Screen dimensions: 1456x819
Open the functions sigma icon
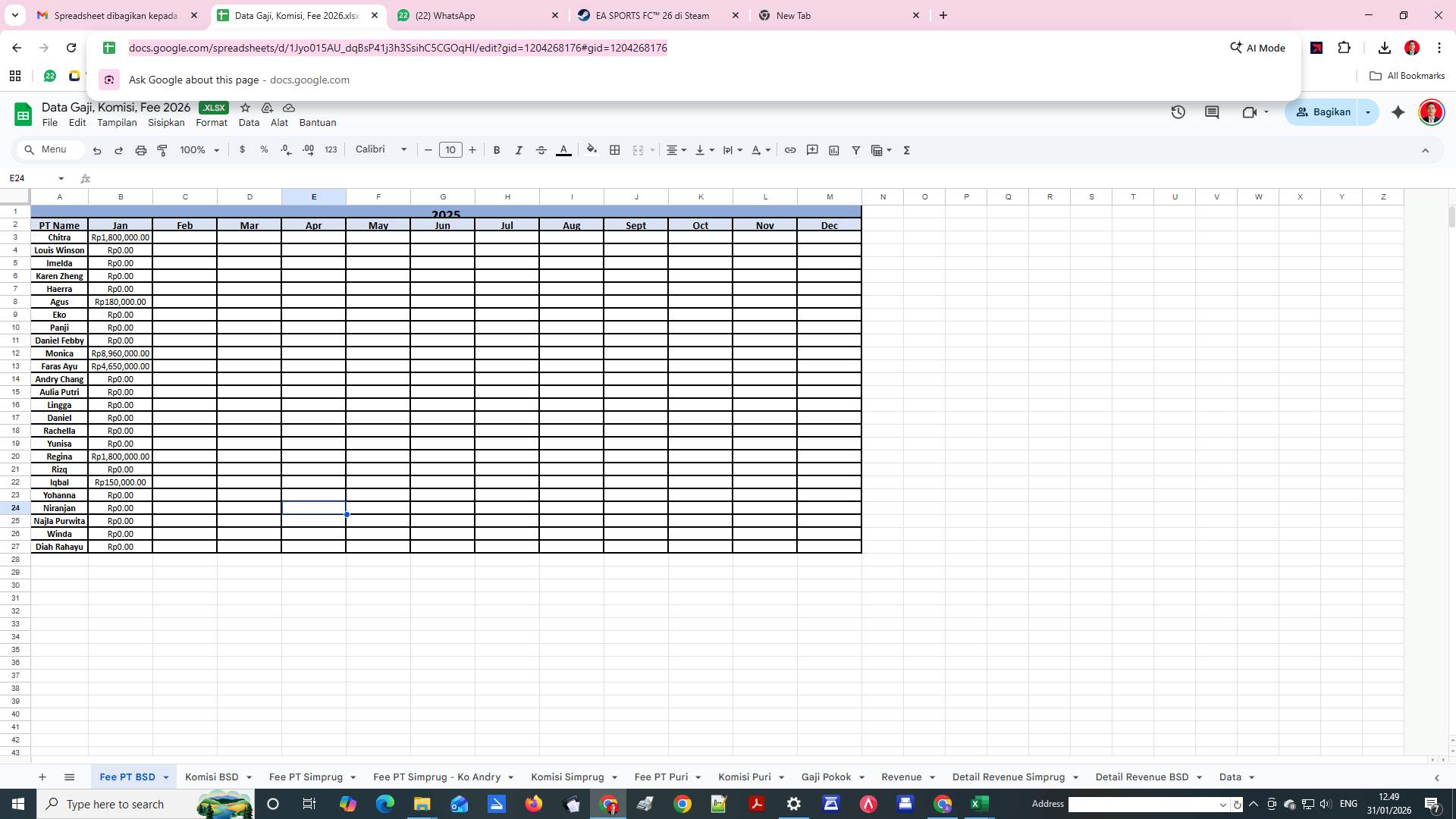(x=907, y=150)
